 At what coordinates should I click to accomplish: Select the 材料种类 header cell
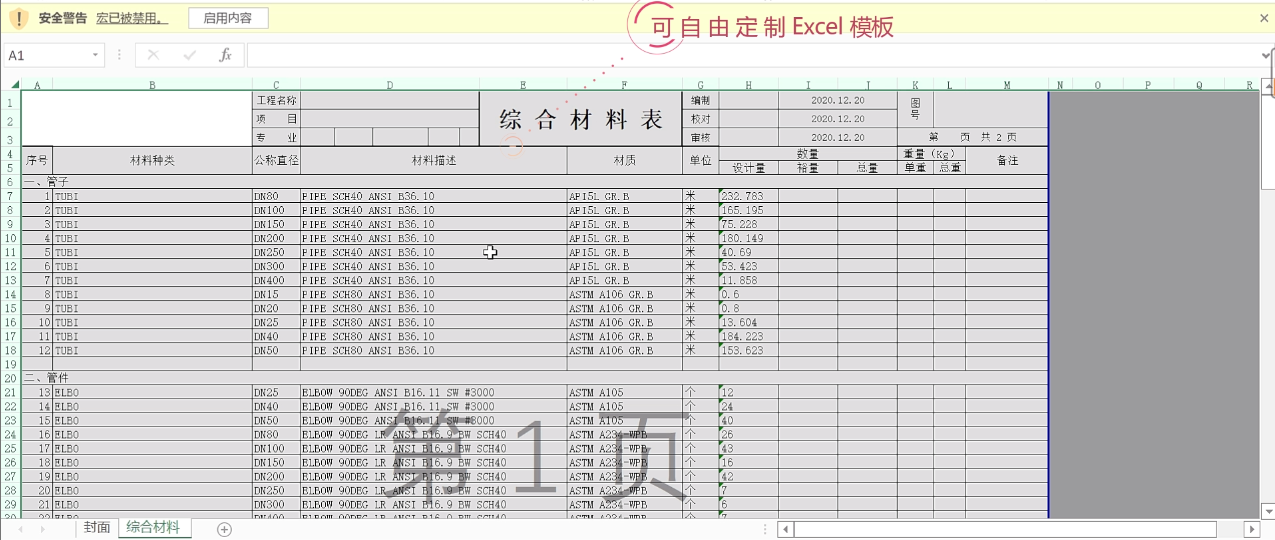click(152, 160)
